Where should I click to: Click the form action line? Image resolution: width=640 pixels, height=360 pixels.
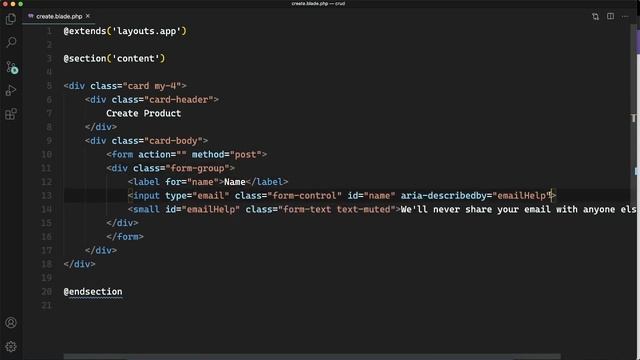tap(187, 155)
